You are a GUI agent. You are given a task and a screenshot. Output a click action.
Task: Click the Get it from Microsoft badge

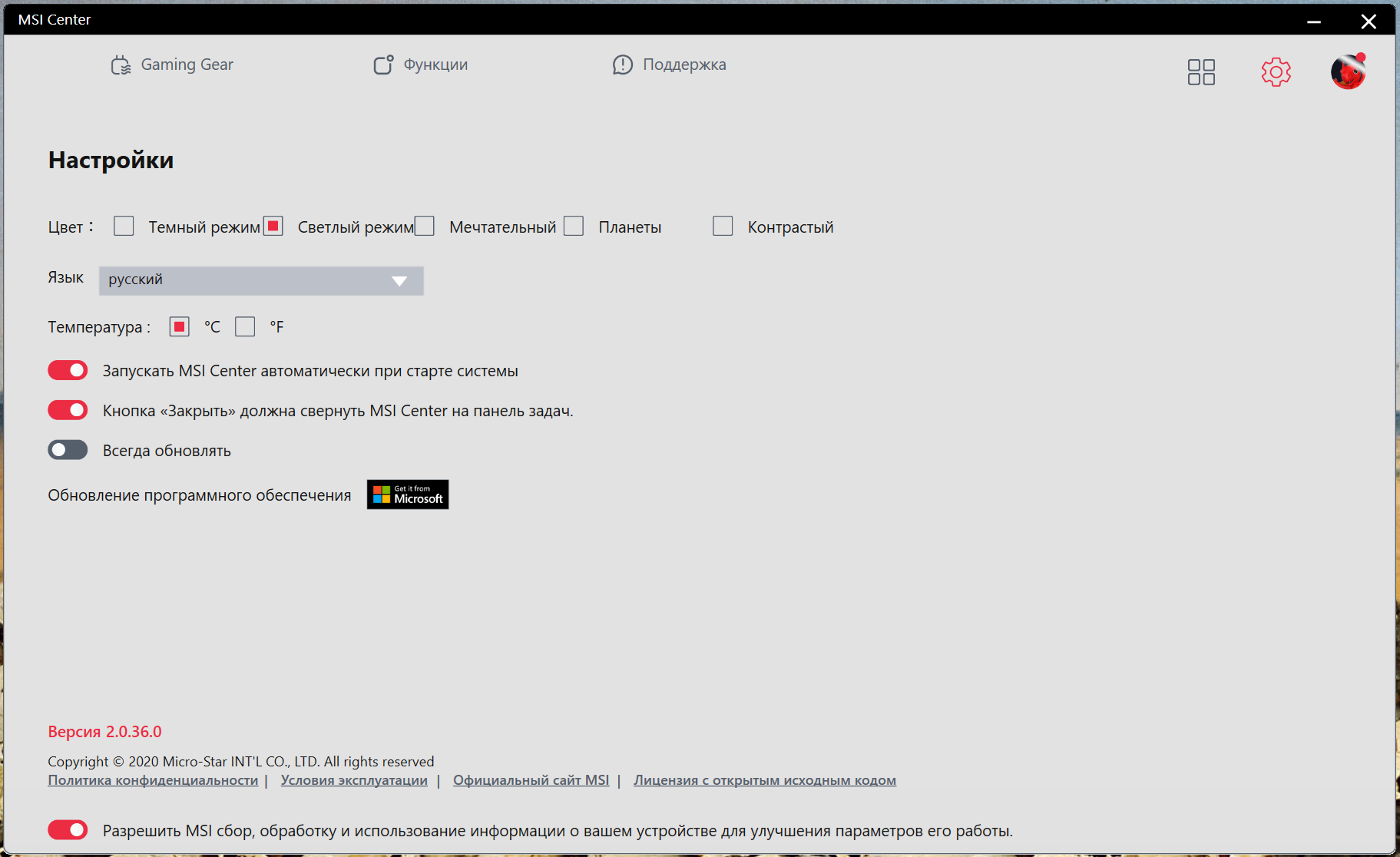(x=408, y=495)
